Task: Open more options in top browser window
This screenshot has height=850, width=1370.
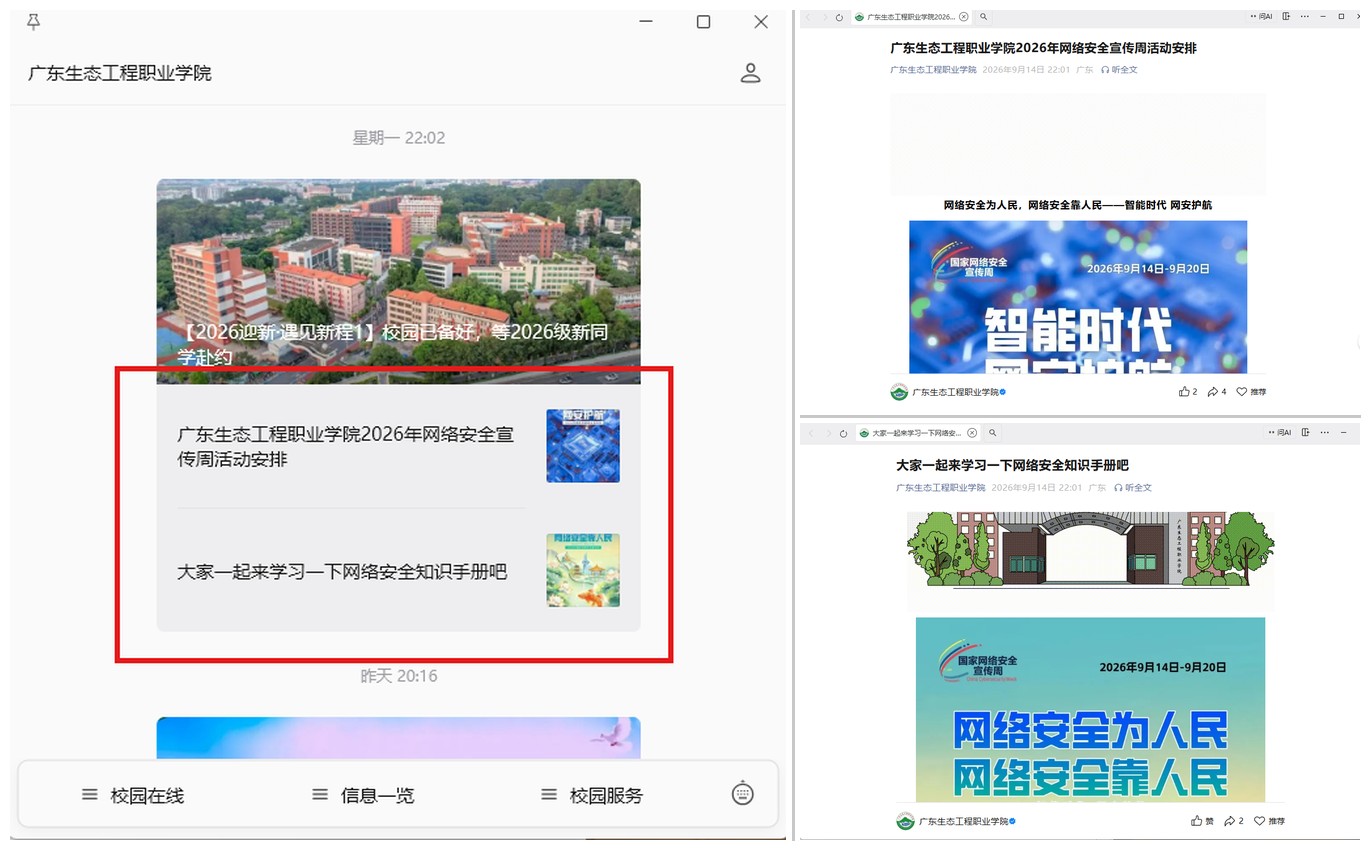Action: click(x=1305, y=16)
